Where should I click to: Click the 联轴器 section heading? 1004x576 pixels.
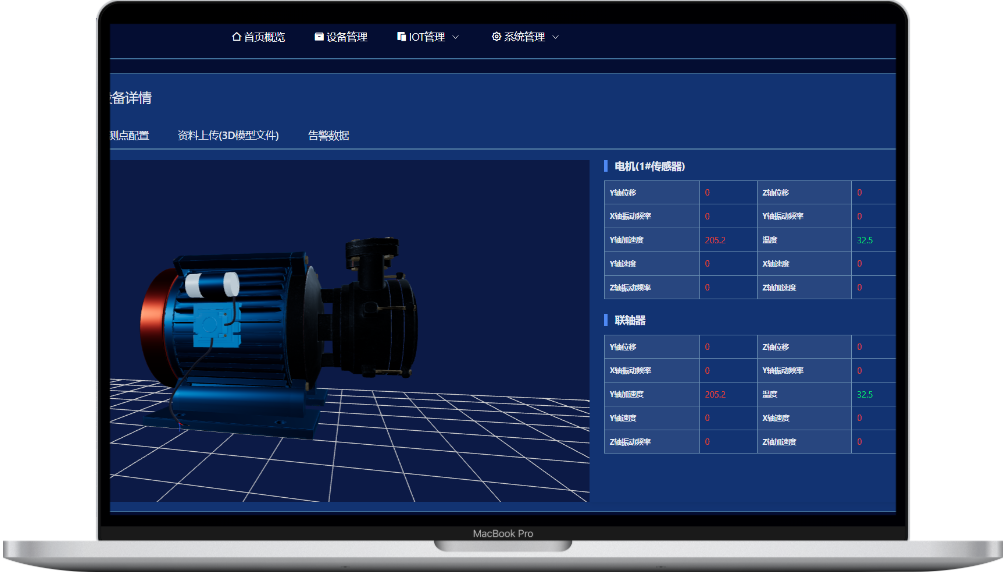pyautogui.click(x=630, y=321)
